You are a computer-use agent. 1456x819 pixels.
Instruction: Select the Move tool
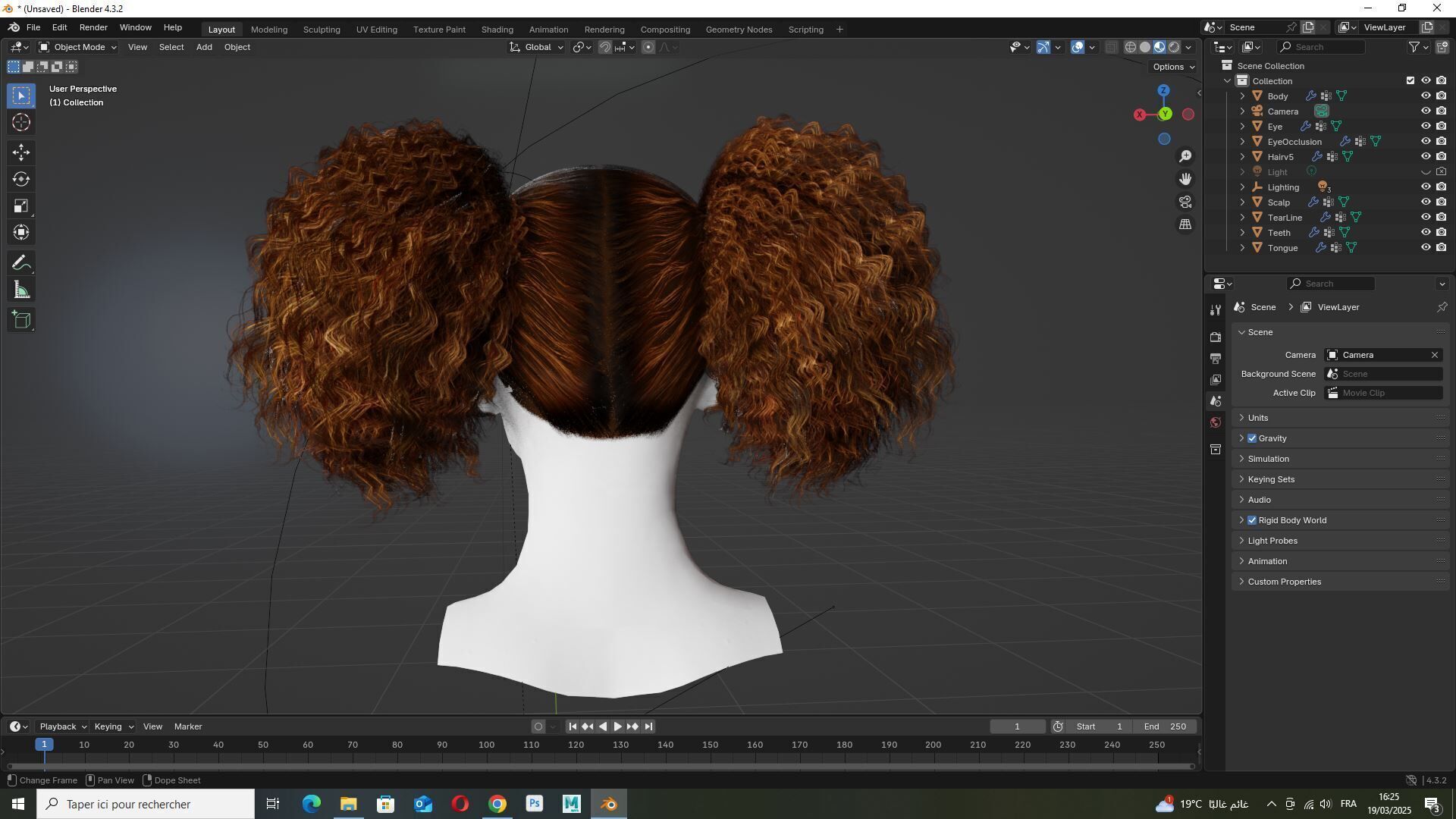pyautogui.click(x=21, y=152)
